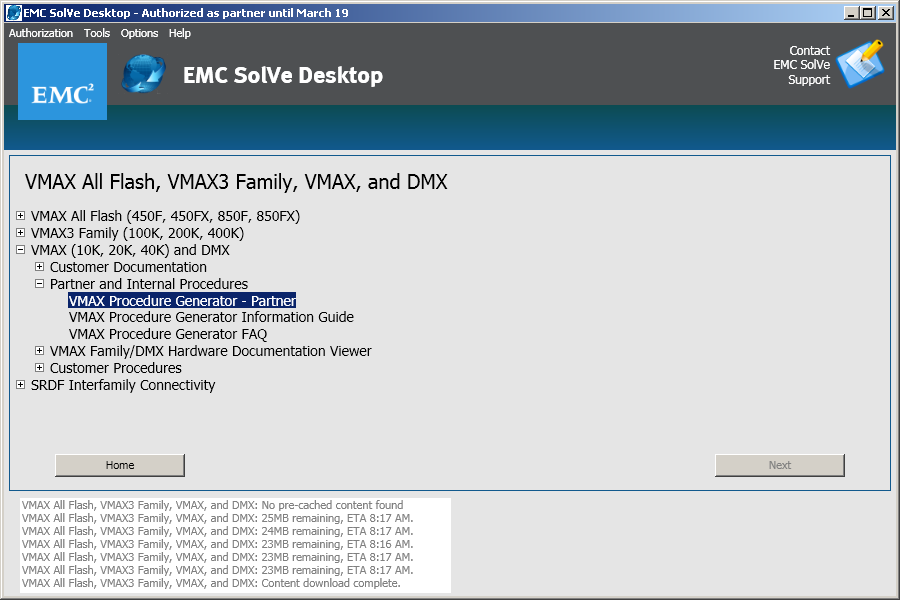This screenshot has height=600, width=900.
Task: Select VMAX Family/DMX Hardware Documentation Viewer label
Action: [x=211, y=351]
